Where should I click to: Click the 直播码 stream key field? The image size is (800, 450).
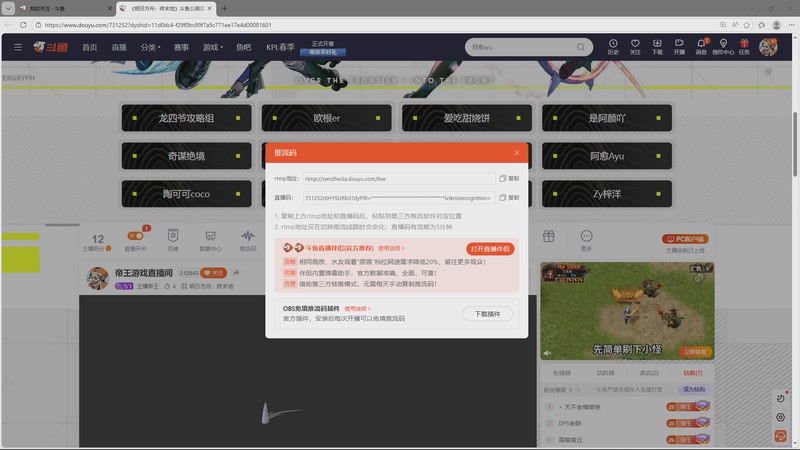pos(399,197)
